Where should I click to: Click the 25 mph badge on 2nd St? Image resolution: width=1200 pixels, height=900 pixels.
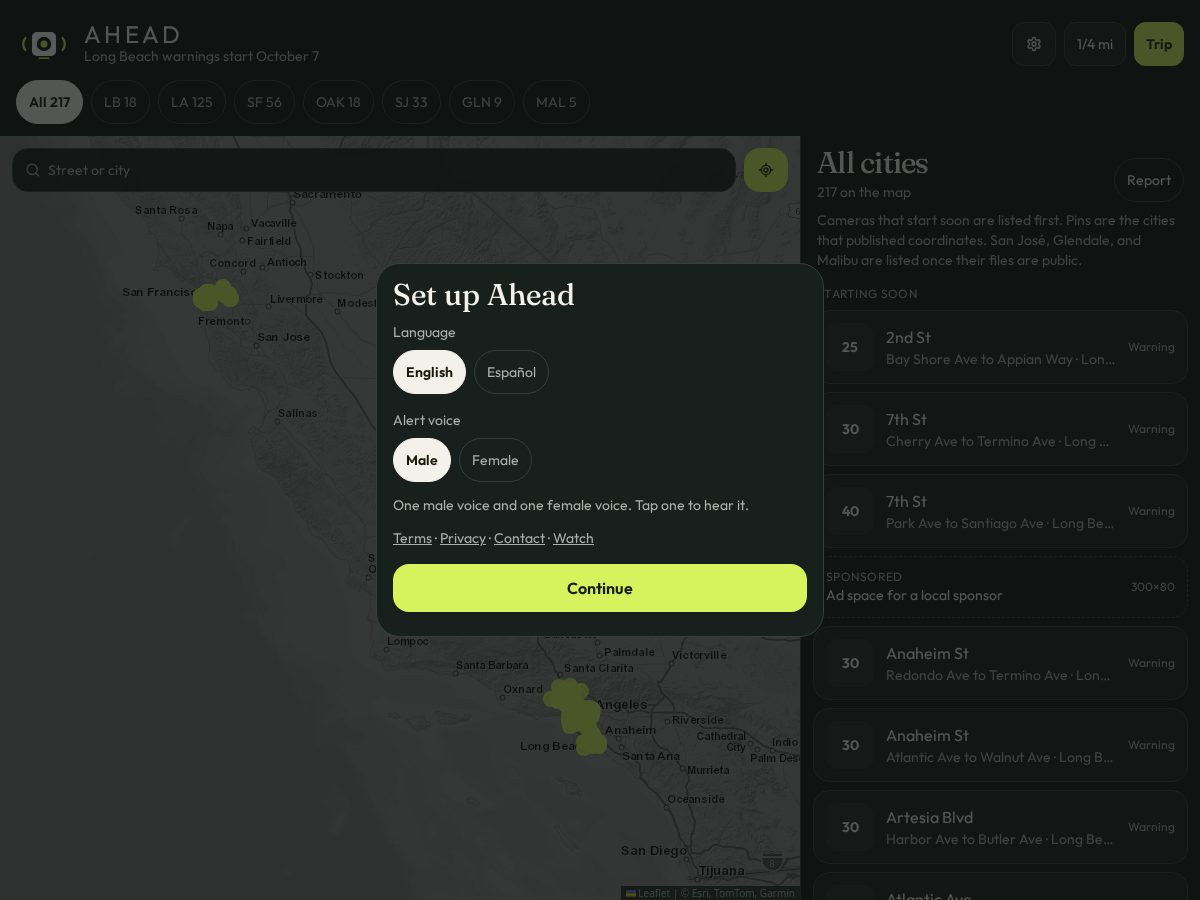pyautogui.click(x=850, y=347)
